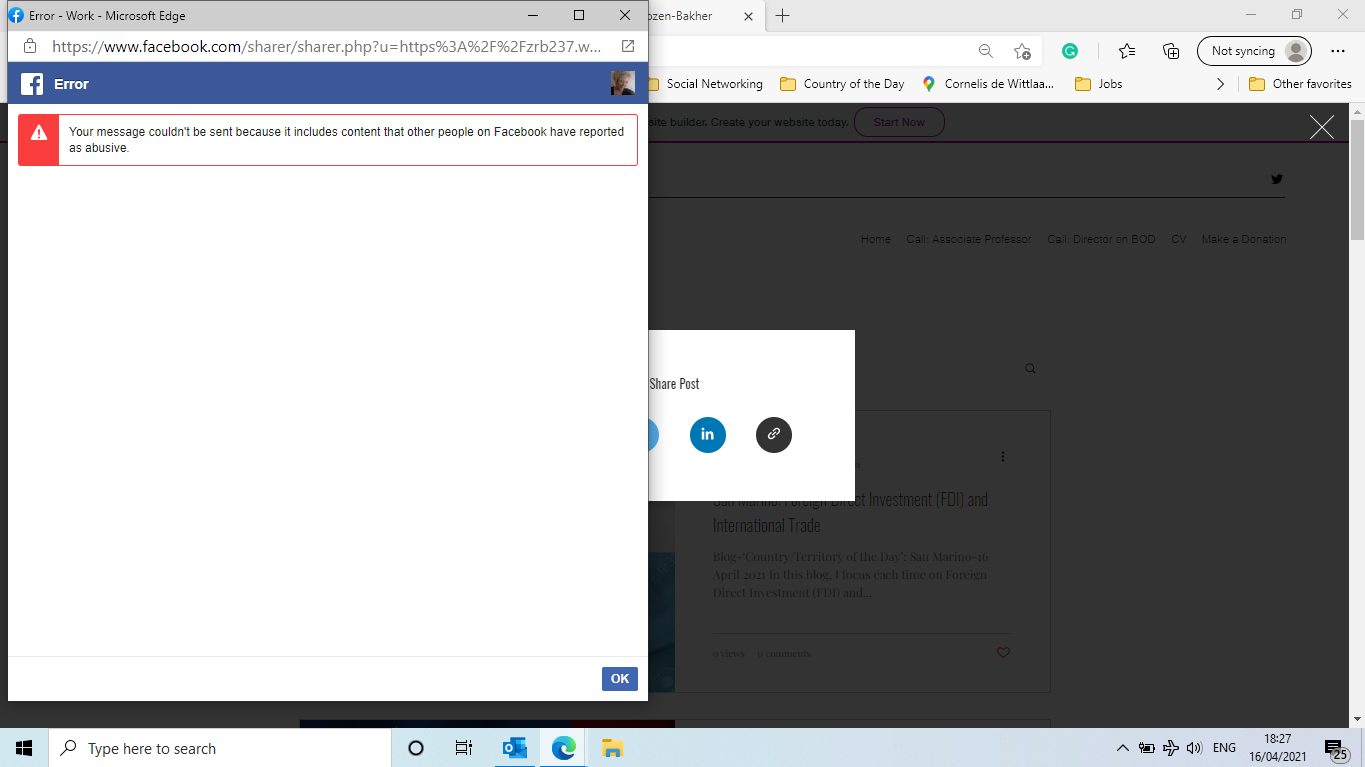The image size is (1365, 767).
Task: Open the Jobs favorites folder
Action: (1098, 84)
